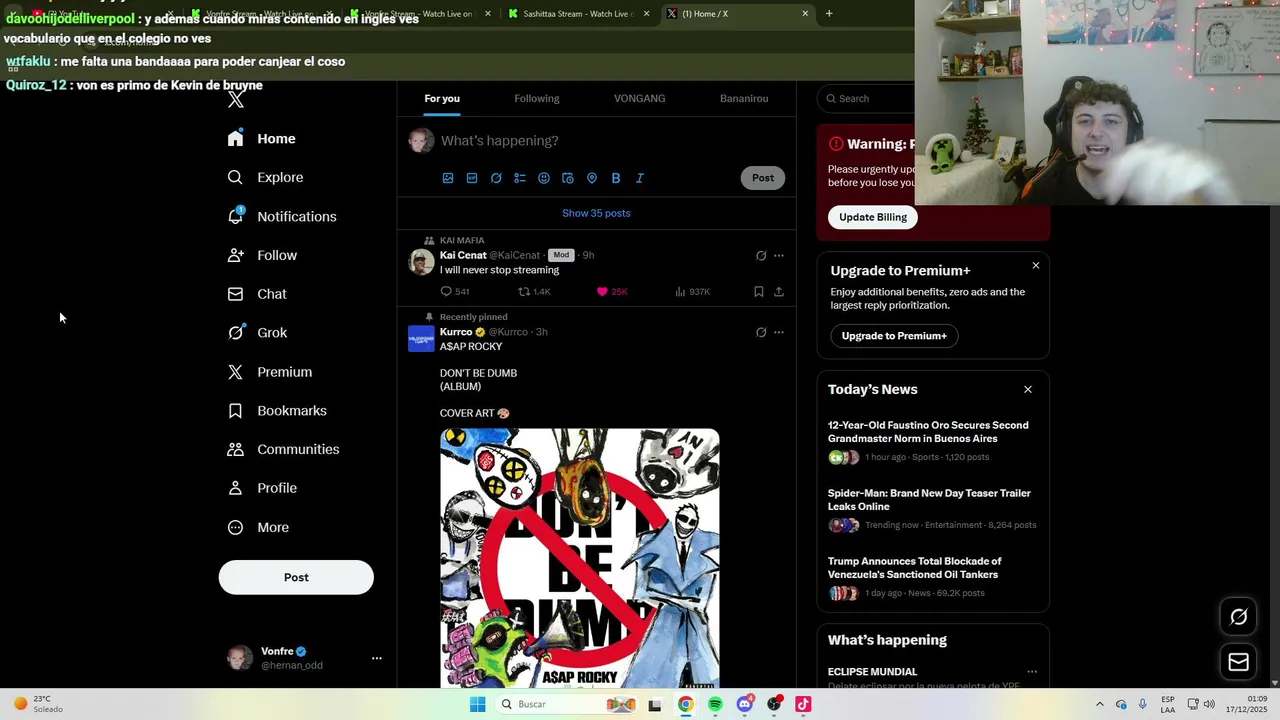This screenshot has width=1280, height=720.
Task: Click the Update Billing button
Action: (873, 217)
